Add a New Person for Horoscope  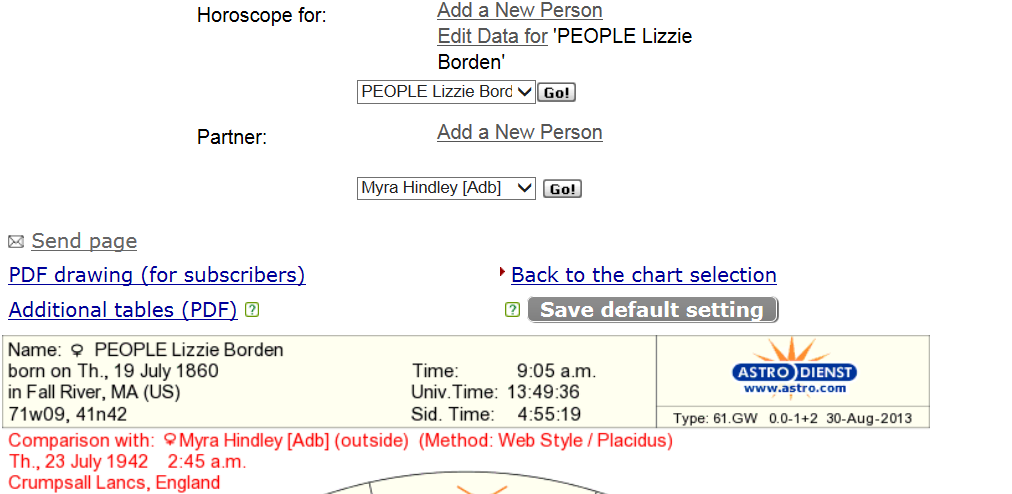coord(520,10)
